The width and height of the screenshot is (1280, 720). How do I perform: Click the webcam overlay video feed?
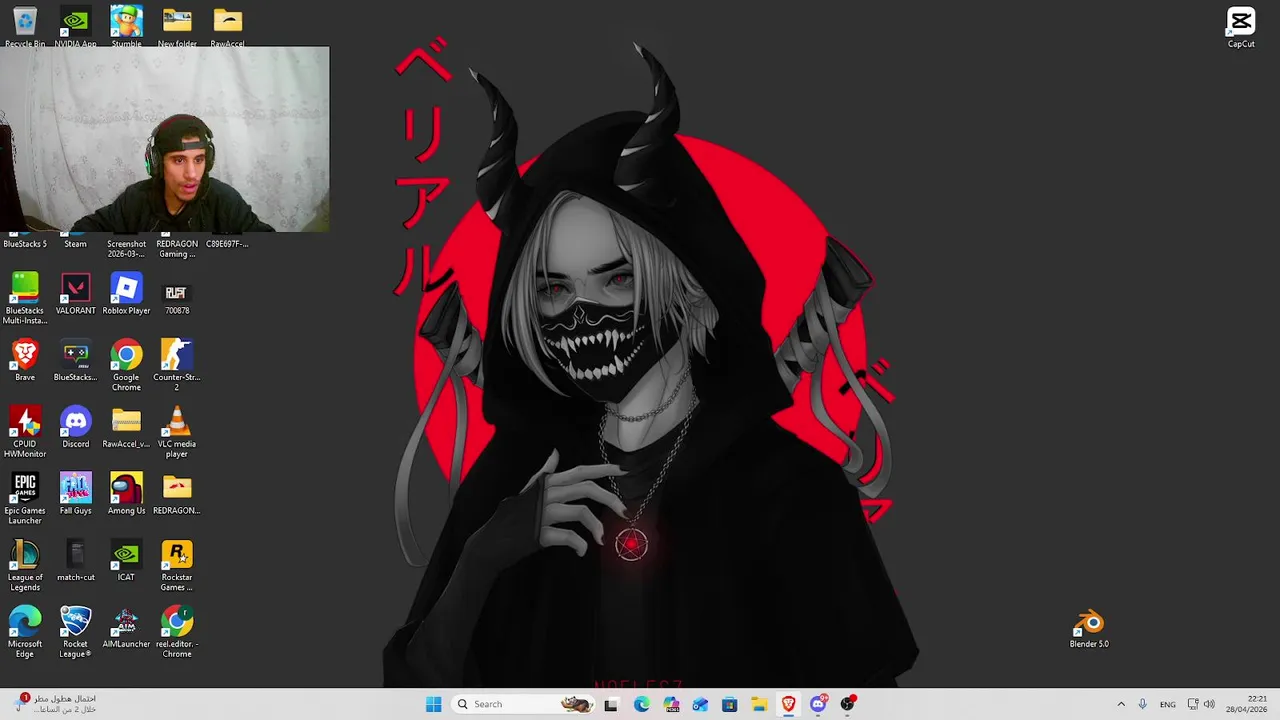pyautogui.click(x=165, y=139)
